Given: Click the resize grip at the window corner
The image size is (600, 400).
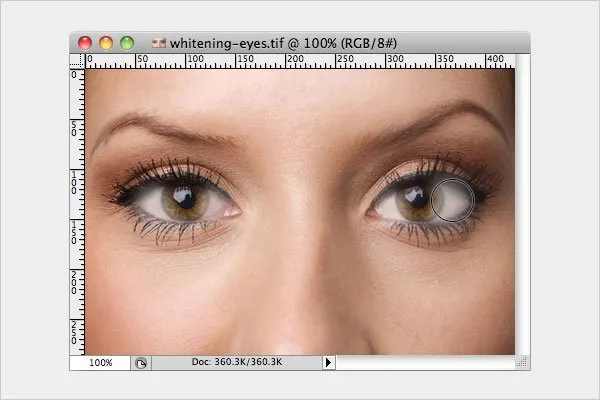Looking at the screenshot, I should tap(522, 362).
